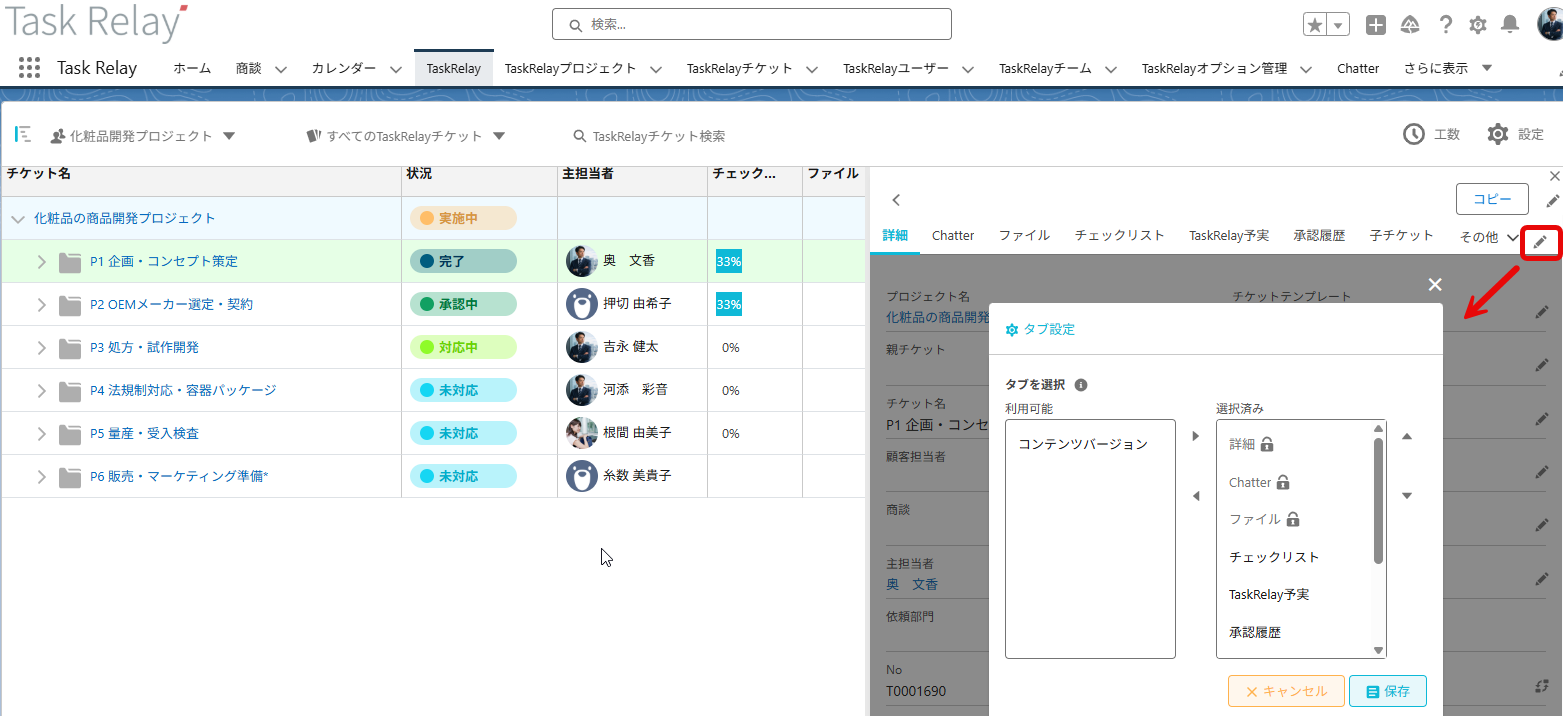Click the 承認中 status badge for P2
This screenshot has width=1563, height=716.
click(463, 304)
